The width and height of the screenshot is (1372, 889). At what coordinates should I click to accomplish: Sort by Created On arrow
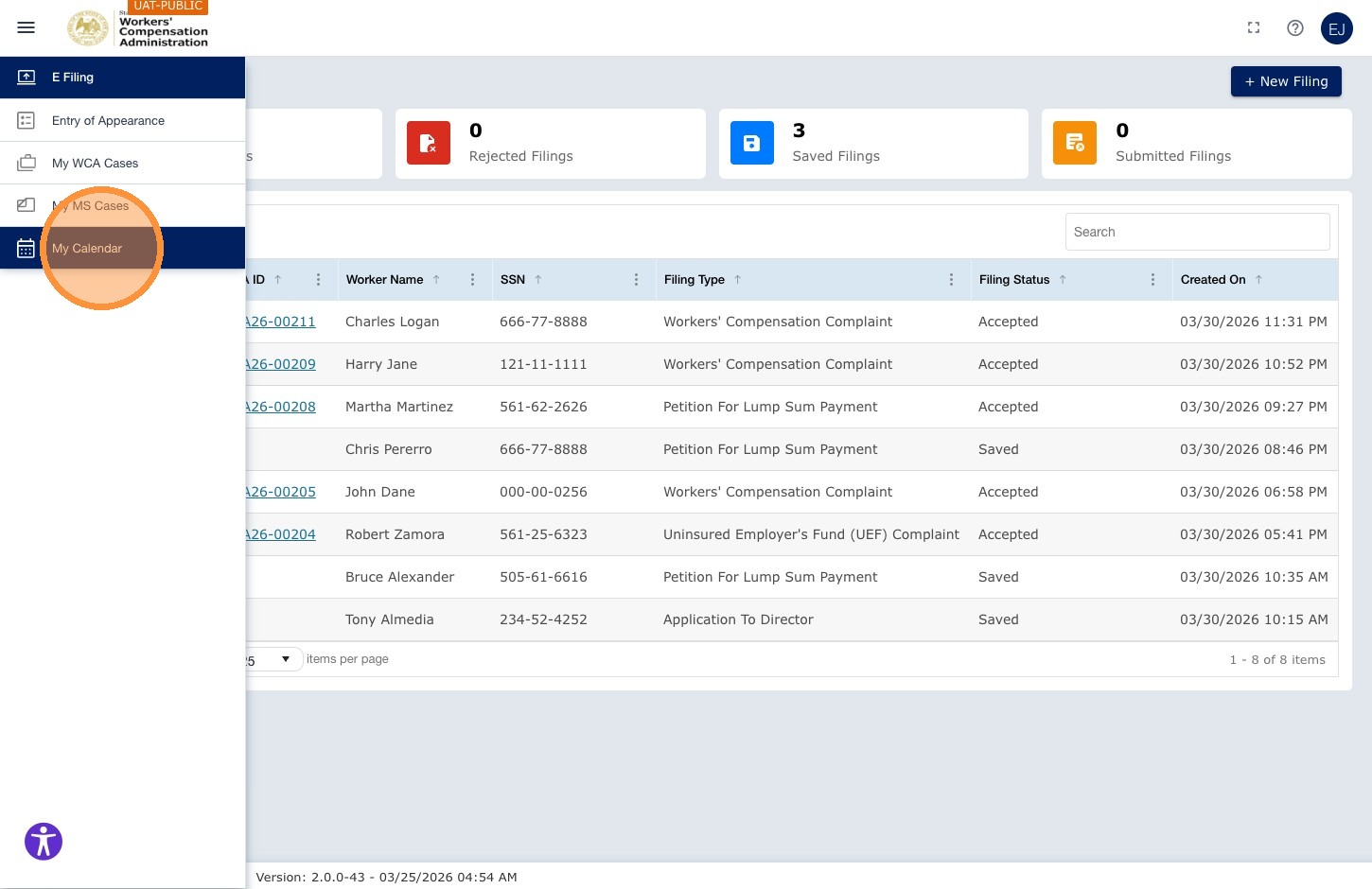pos(1258,280)
